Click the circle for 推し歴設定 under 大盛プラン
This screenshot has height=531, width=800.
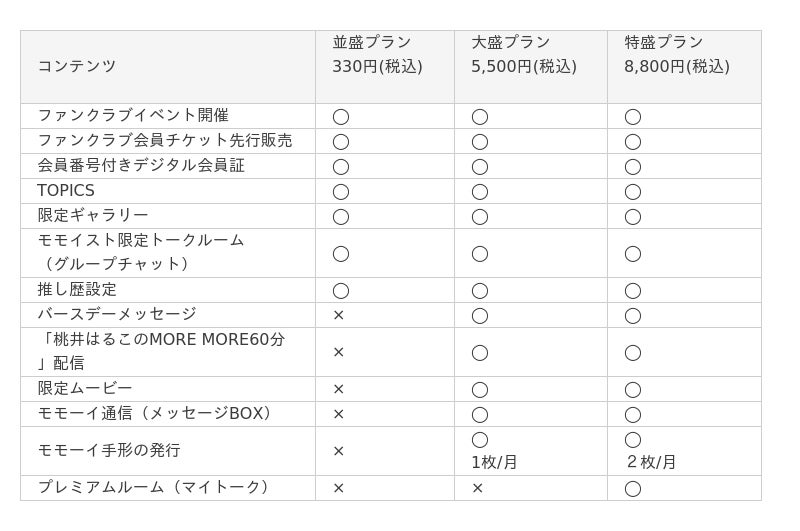pos(480,291)
